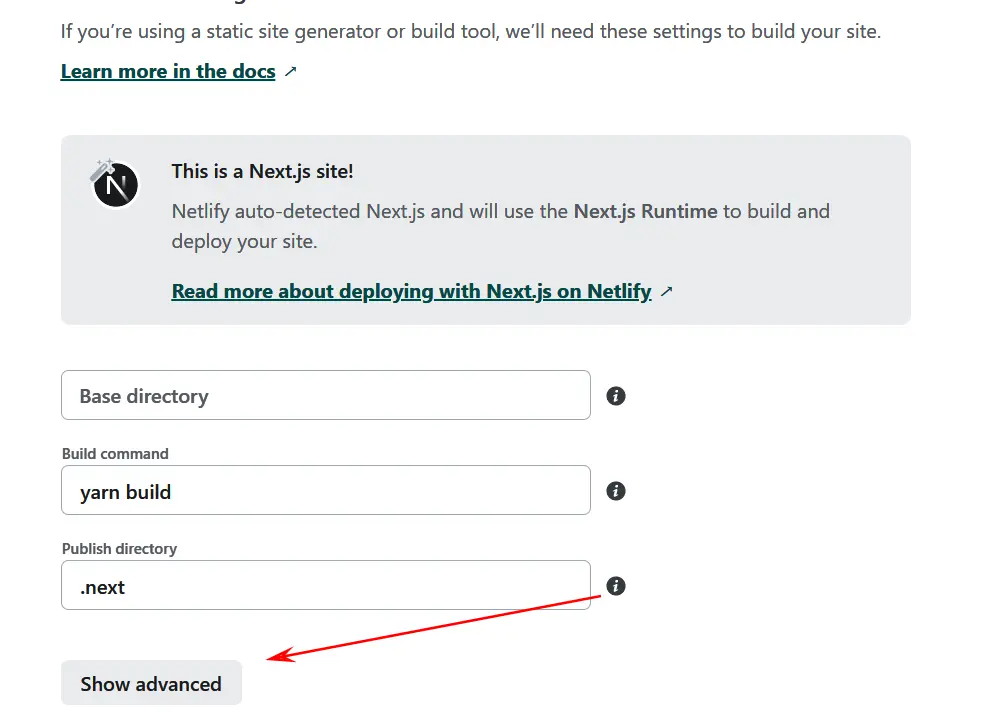Click the 'Publish directory' field label

[x=119, y=548]
